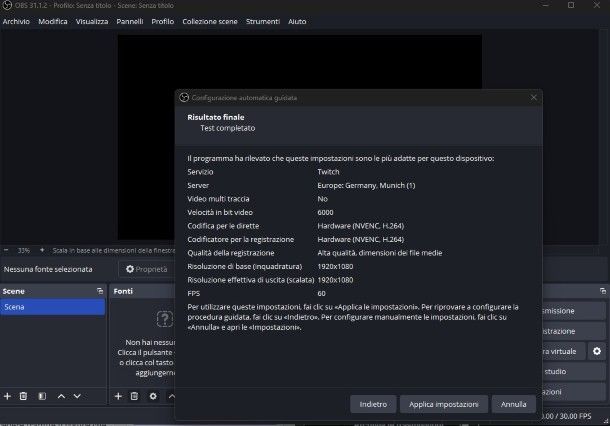Click the Twitch service value
This screenshot has height=426, width=610.
pyautogui.click(x=328, y=172)
